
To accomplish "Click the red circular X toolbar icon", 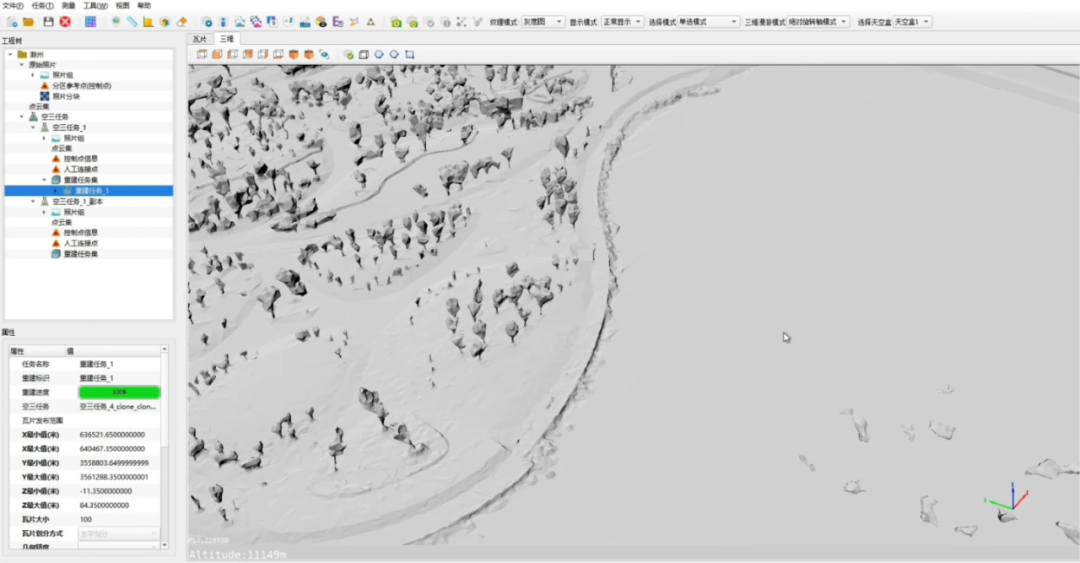I will [x=65, y=22].
